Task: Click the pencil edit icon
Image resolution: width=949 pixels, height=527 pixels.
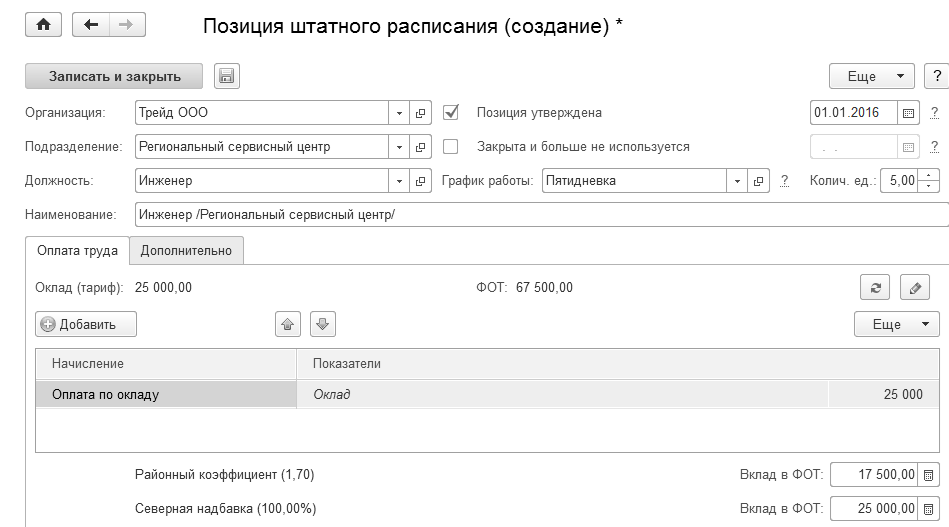Action: [x=915, y=288]
